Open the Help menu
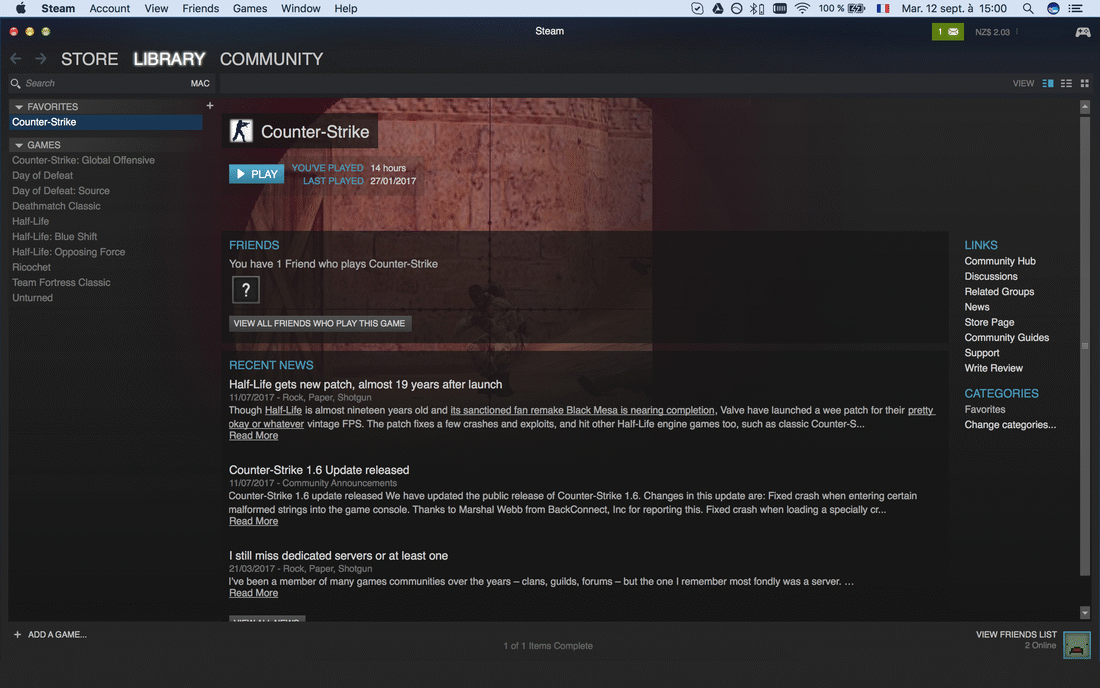Image resolution: width=1100 pixels, height=688 pixels. click(x=346, y=8)
